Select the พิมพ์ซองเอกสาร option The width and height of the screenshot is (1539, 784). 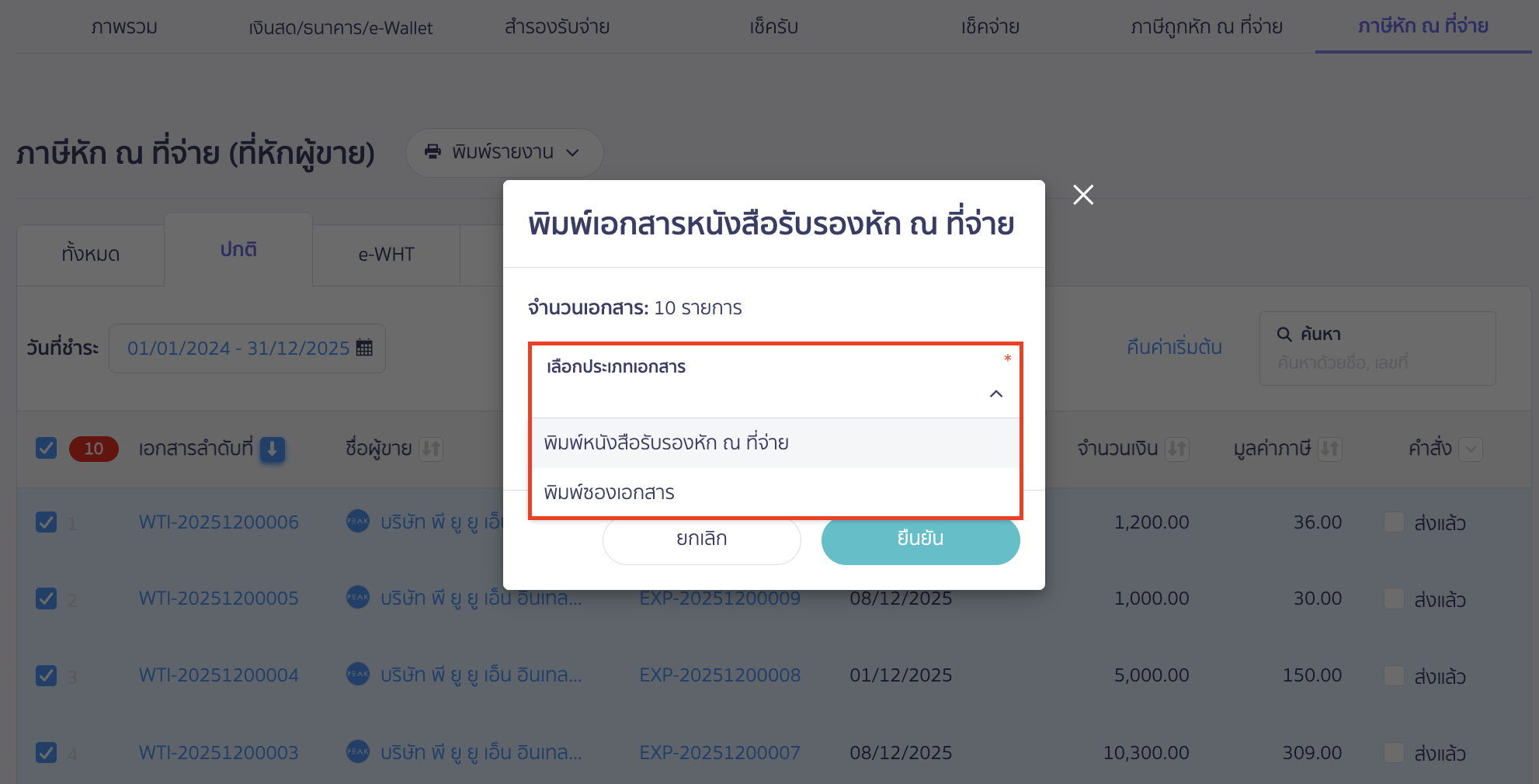click(609, 492)
